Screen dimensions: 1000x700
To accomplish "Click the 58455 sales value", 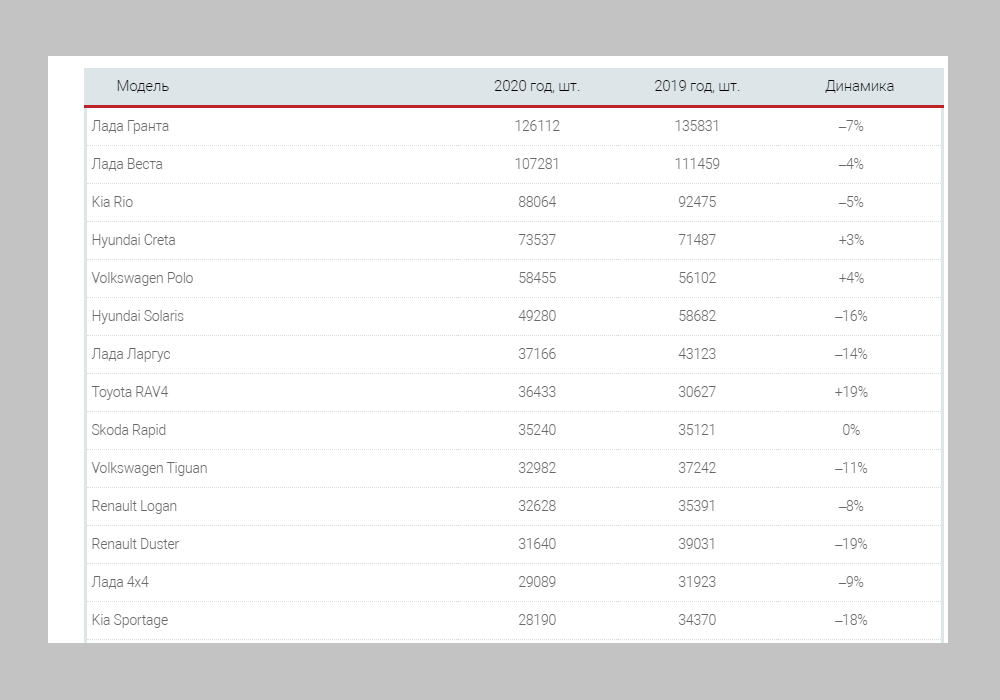I will coord(537,278).
